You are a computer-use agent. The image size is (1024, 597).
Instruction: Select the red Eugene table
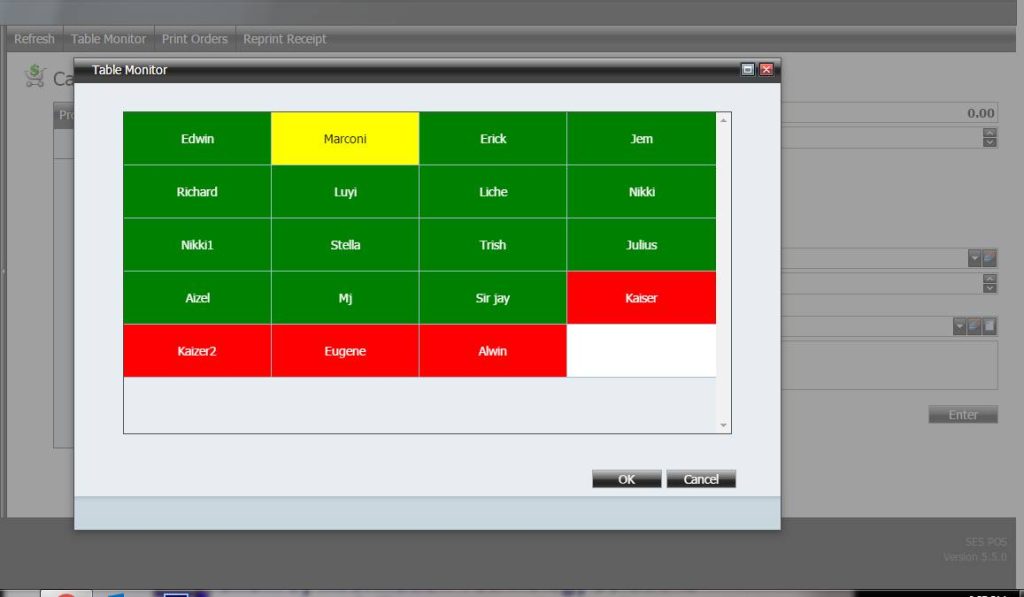[345, 351]
